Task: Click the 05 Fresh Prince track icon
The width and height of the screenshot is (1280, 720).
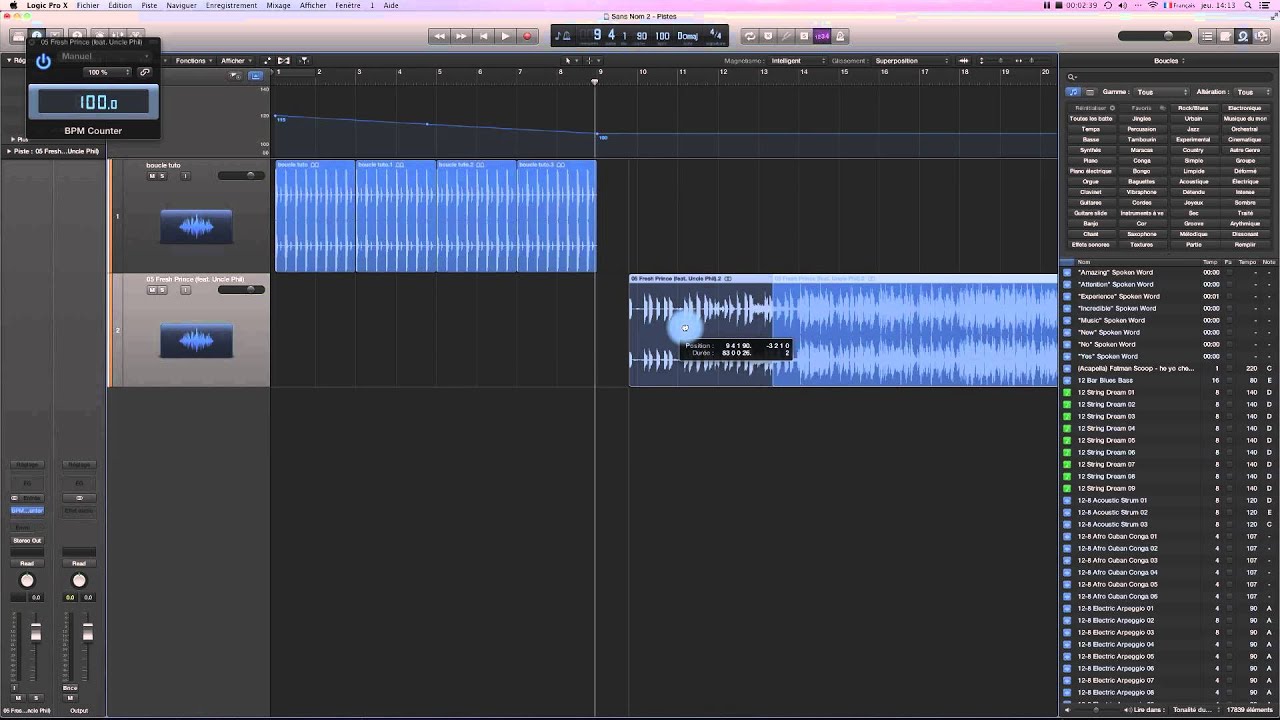Action: click(x=196, y=341)
